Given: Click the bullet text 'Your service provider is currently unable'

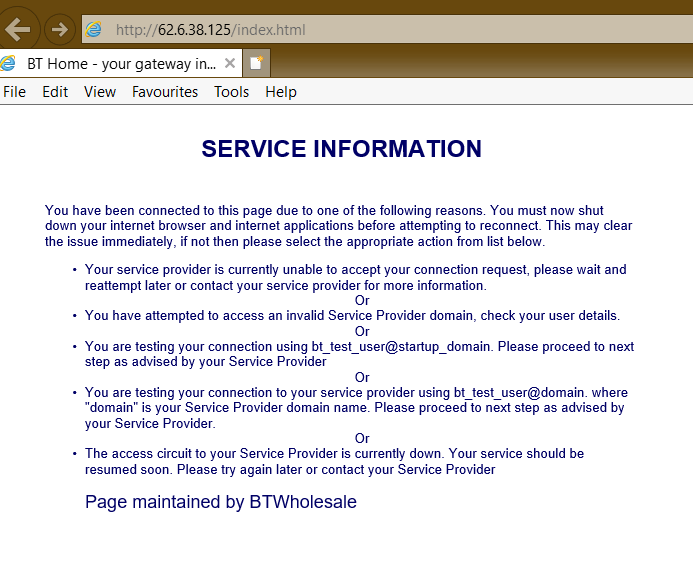Looking at the screenshot, I should pyautogui.click(x=355, y=277).
